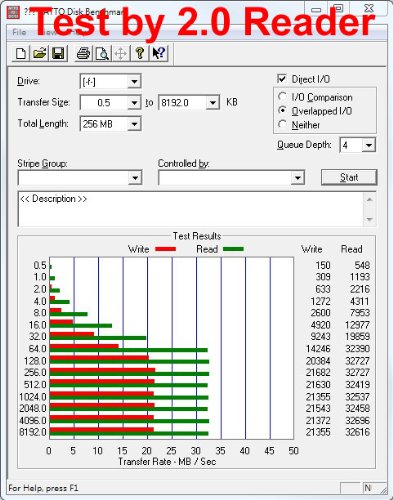Open Print Preview toolbar icon
The width and height of the screenshot is (393, 500).
[102, 53]
